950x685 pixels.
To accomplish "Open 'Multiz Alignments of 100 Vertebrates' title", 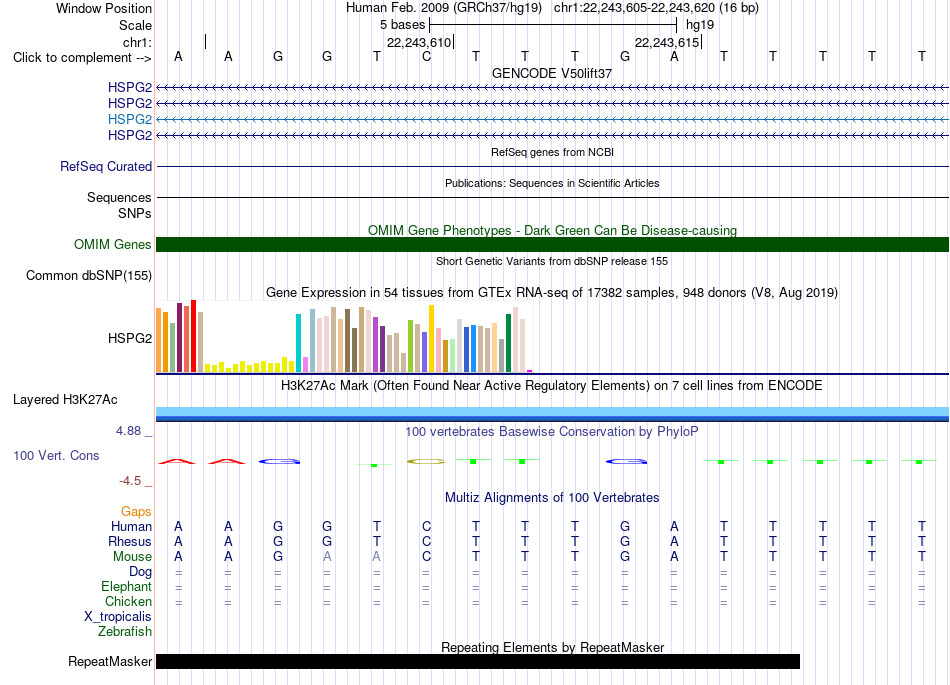I will coord(552,497).
